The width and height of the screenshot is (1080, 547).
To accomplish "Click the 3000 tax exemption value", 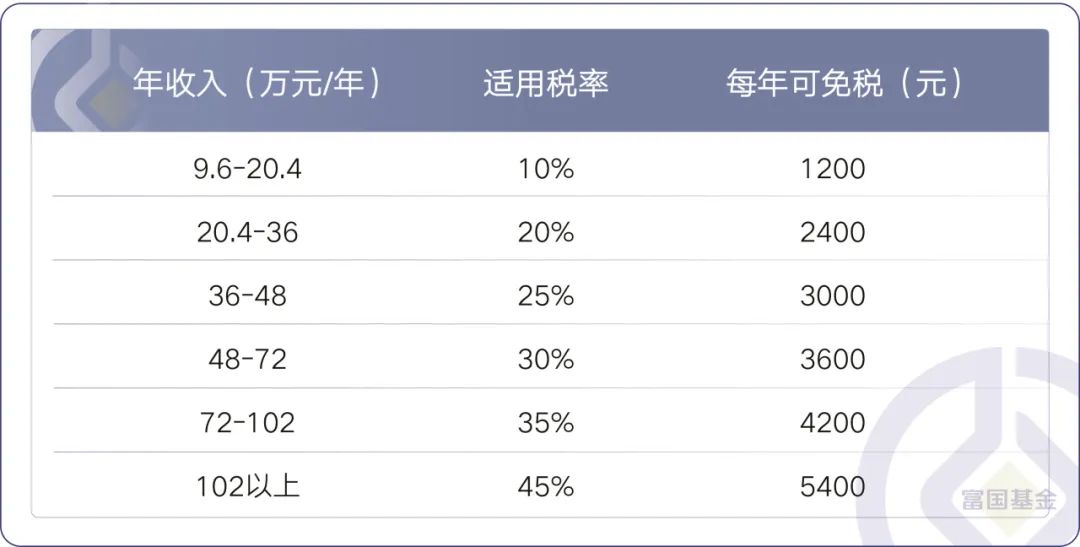I will pos(833,296).
